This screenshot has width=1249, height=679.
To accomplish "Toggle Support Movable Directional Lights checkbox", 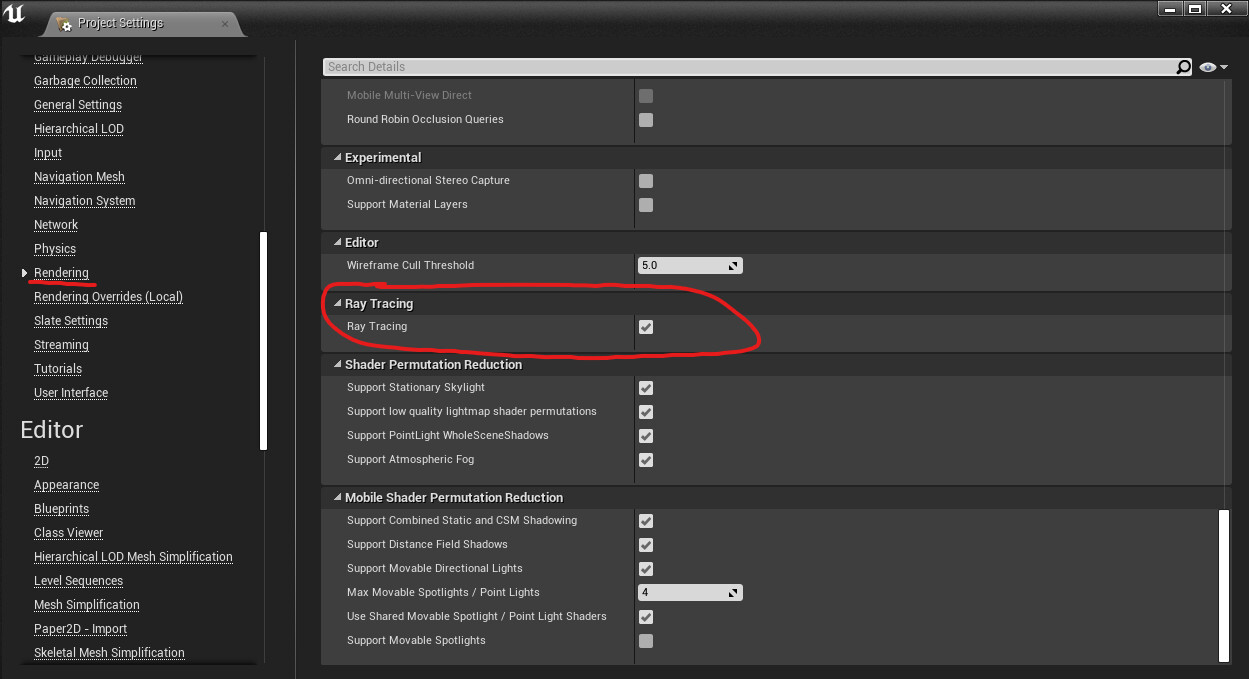I will click(646, 569).
